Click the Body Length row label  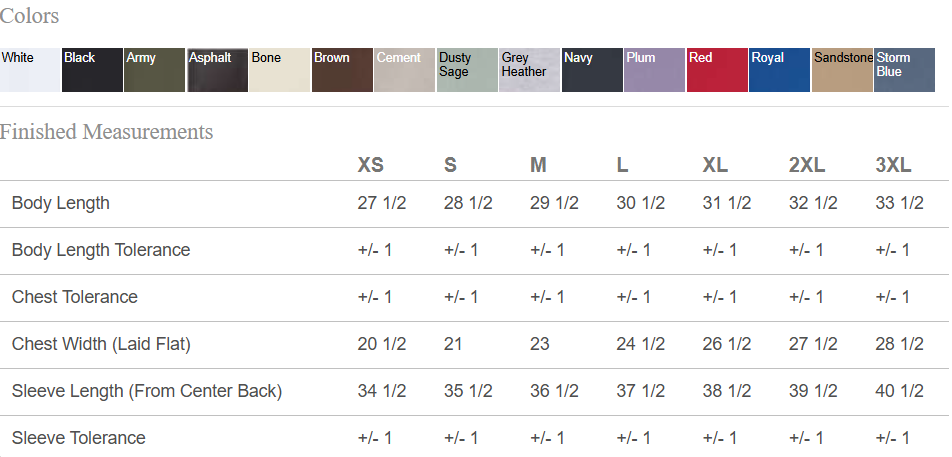coord(61,203)
